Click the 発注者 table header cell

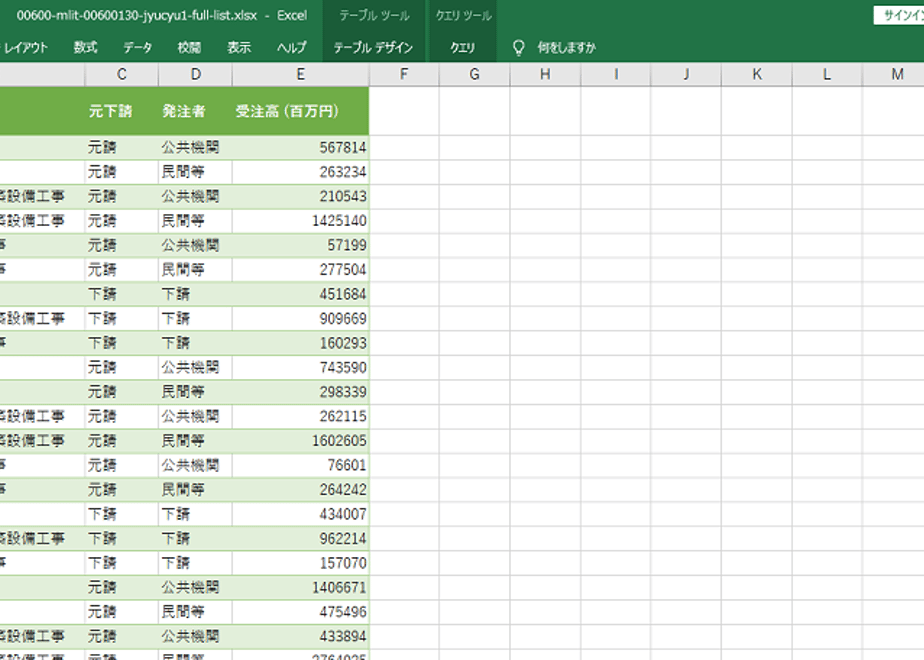pos(196,111)
